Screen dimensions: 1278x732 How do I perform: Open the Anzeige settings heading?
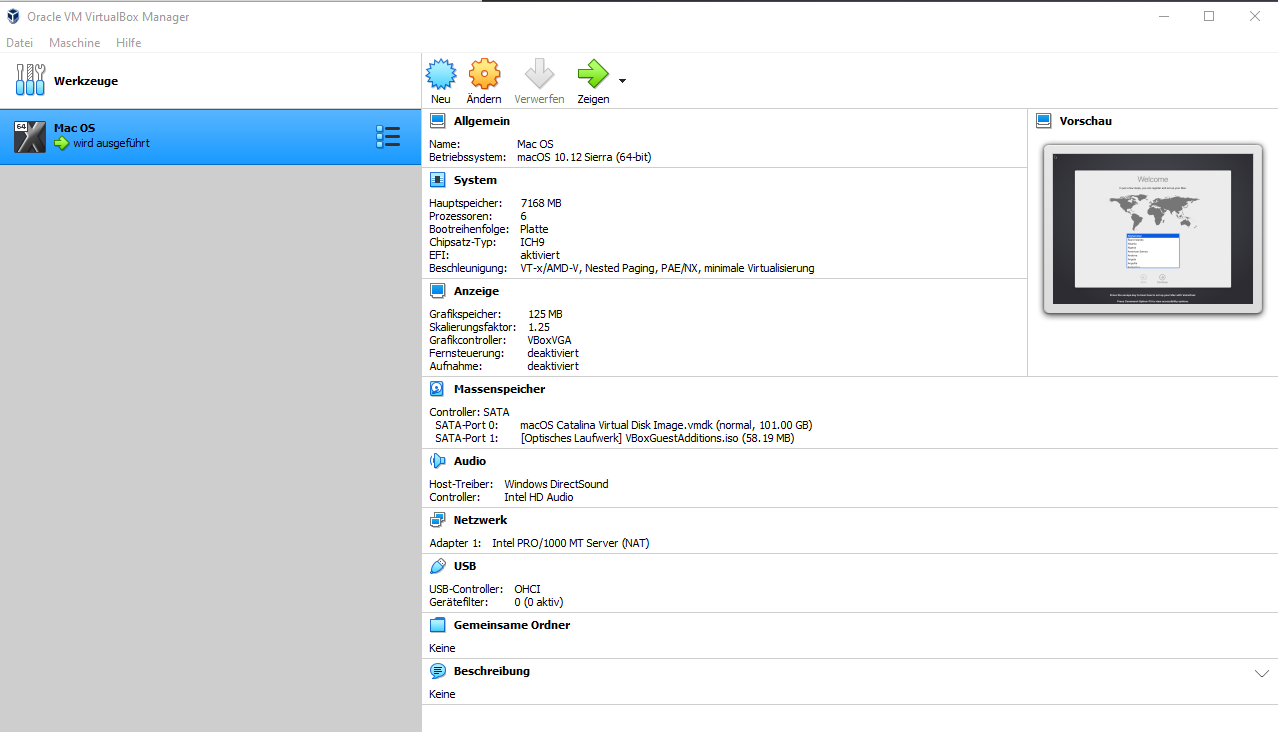[476, 291]
